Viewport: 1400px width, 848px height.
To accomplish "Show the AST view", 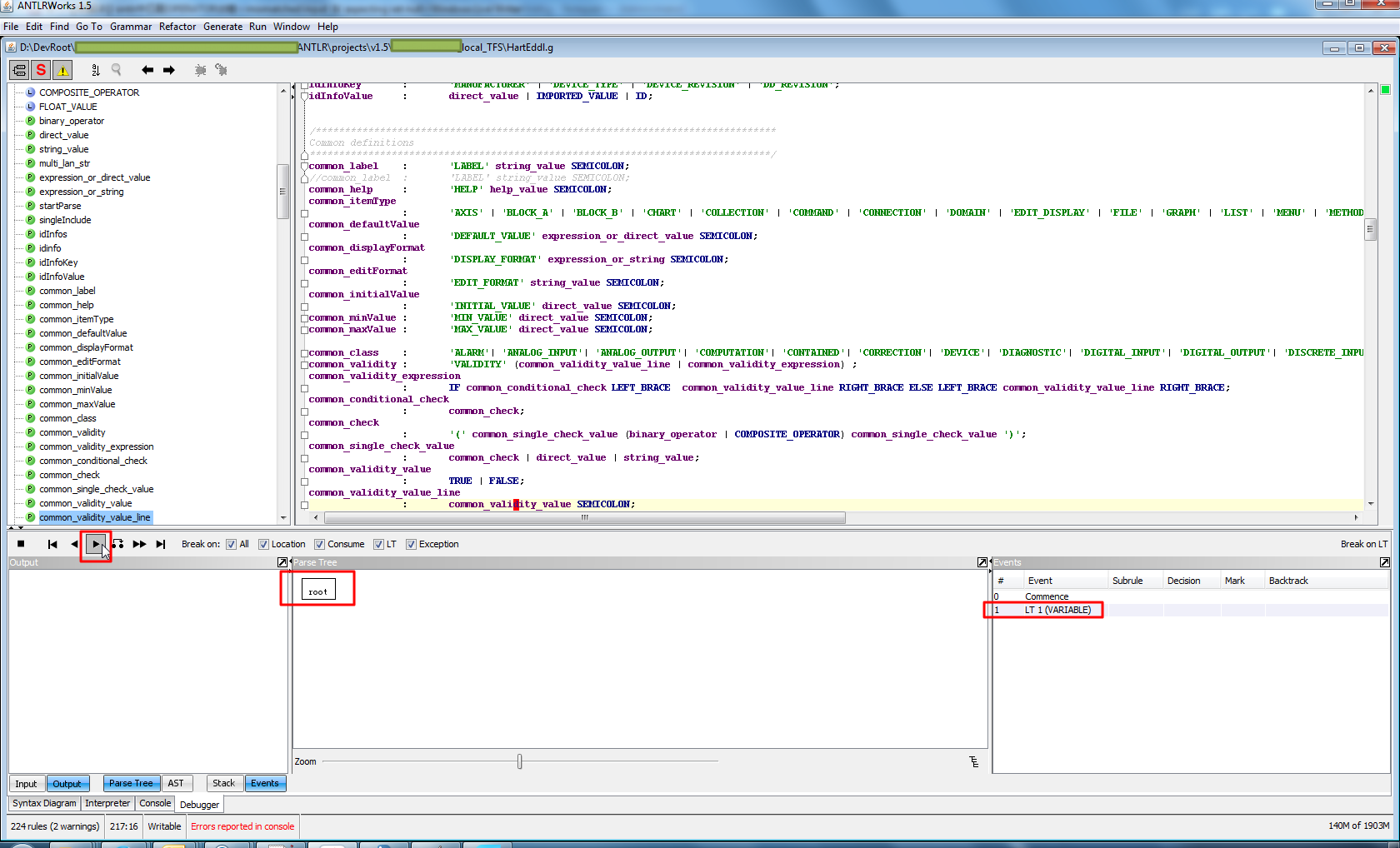I will pyautogui.click(x=176, y=783).
